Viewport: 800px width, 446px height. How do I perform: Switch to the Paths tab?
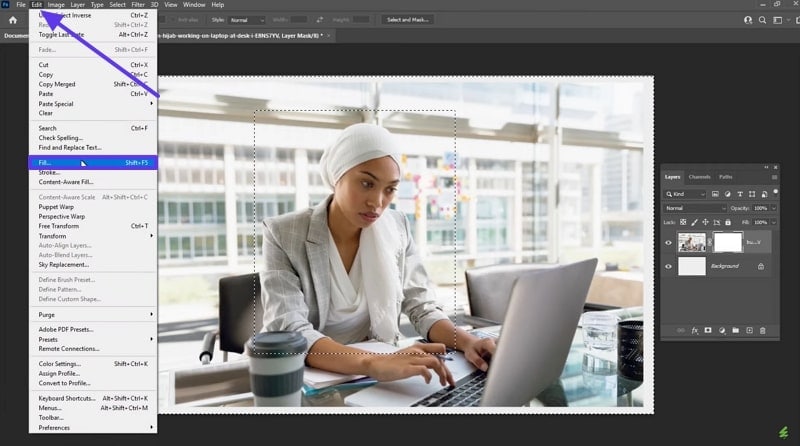tap(726, 177)
